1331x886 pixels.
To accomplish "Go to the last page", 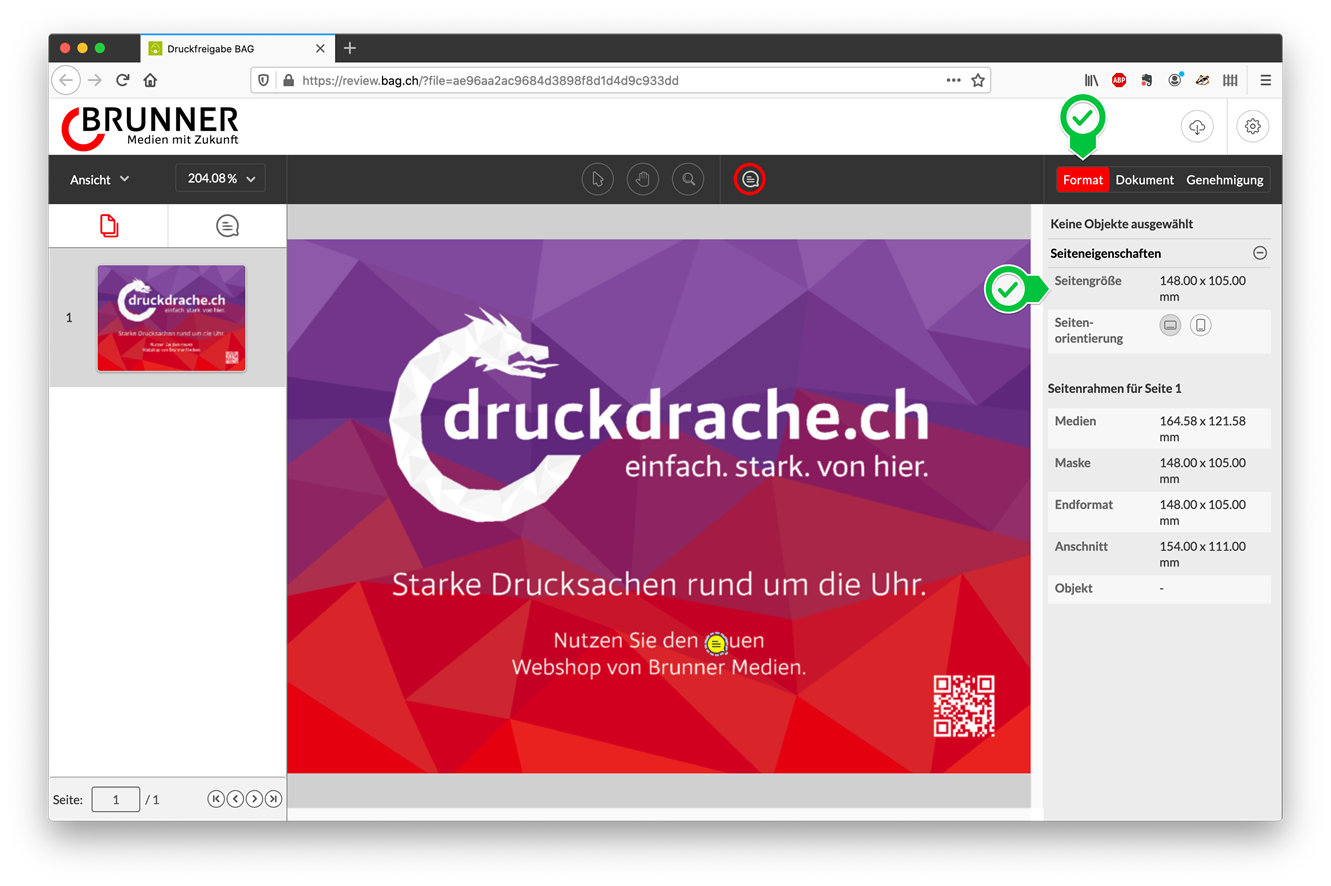I will 273,799.
